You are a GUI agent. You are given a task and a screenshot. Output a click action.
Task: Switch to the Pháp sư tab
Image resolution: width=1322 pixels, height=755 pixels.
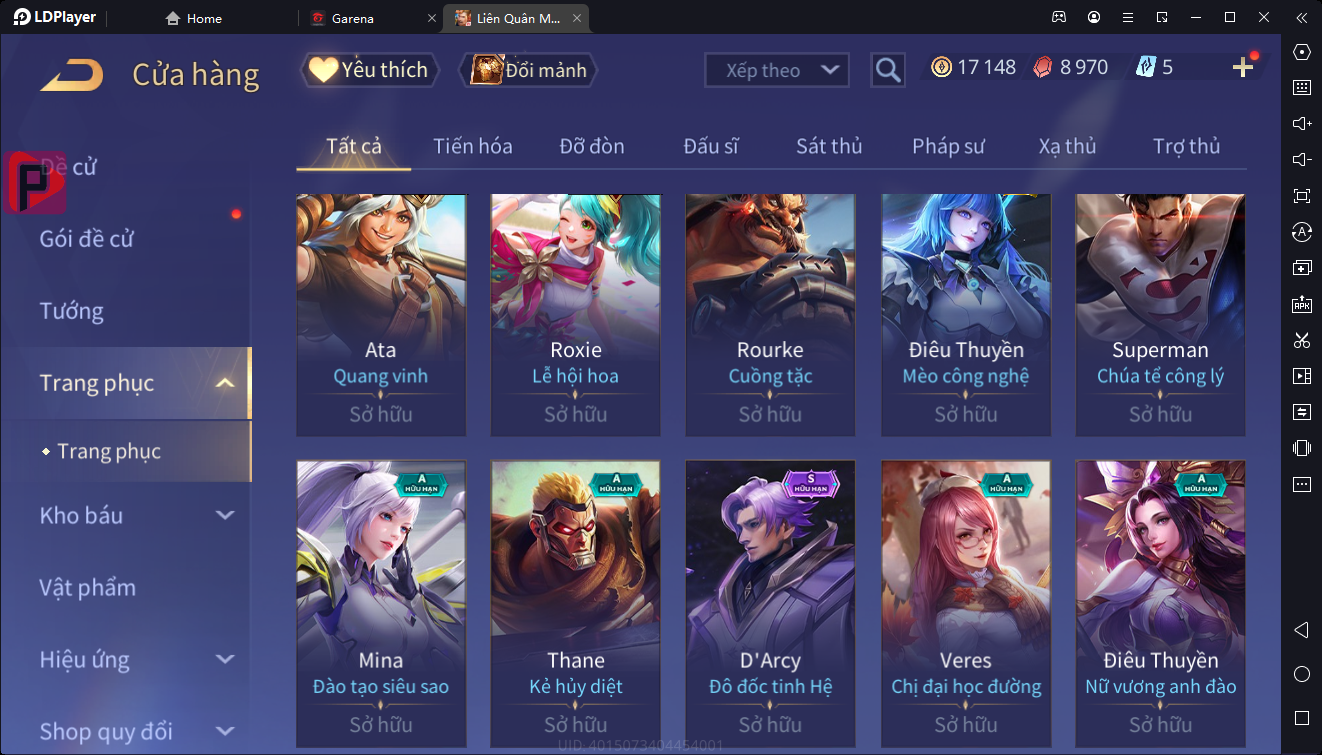tap(948, 146)
